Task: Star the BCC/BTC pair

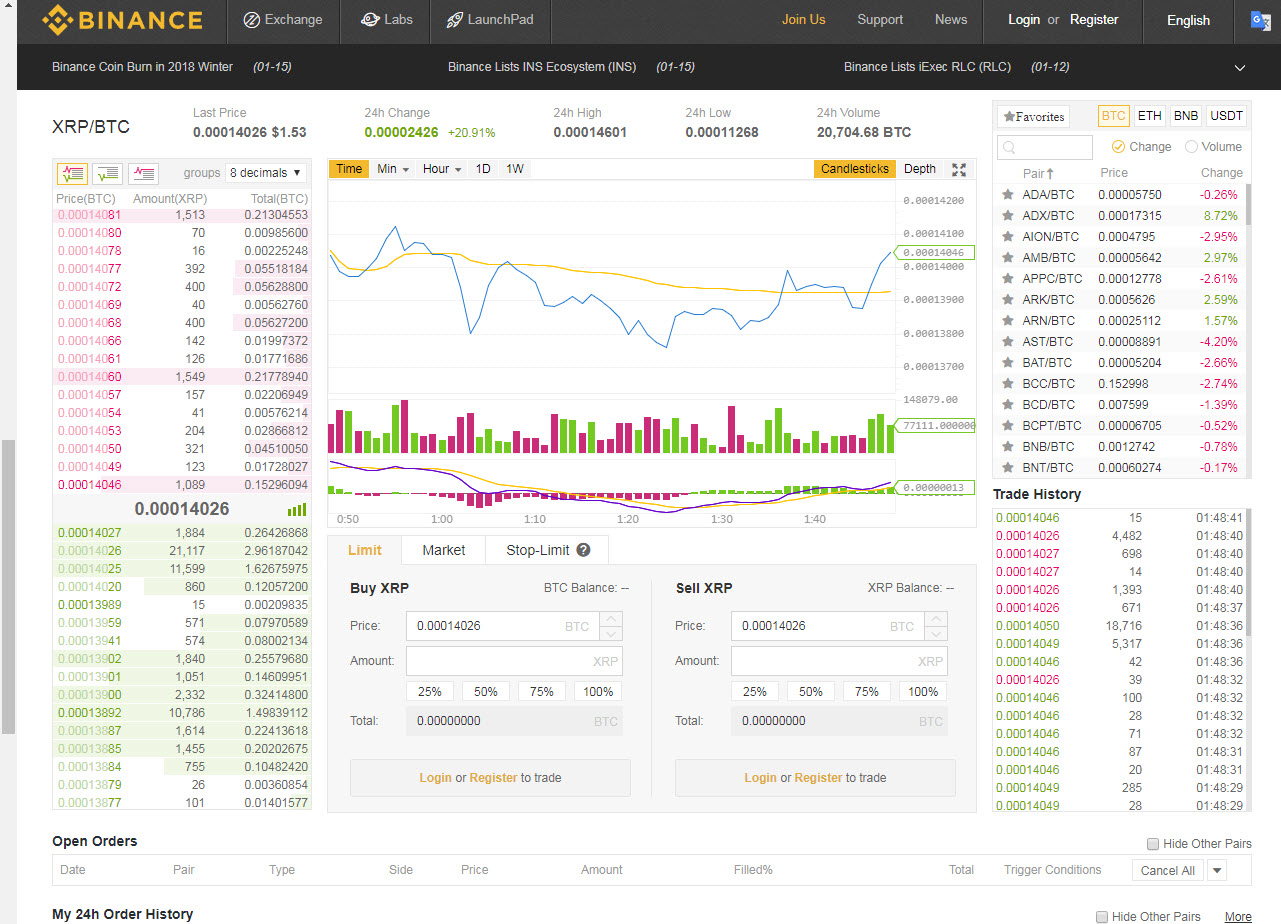Action: point(1008,383)
